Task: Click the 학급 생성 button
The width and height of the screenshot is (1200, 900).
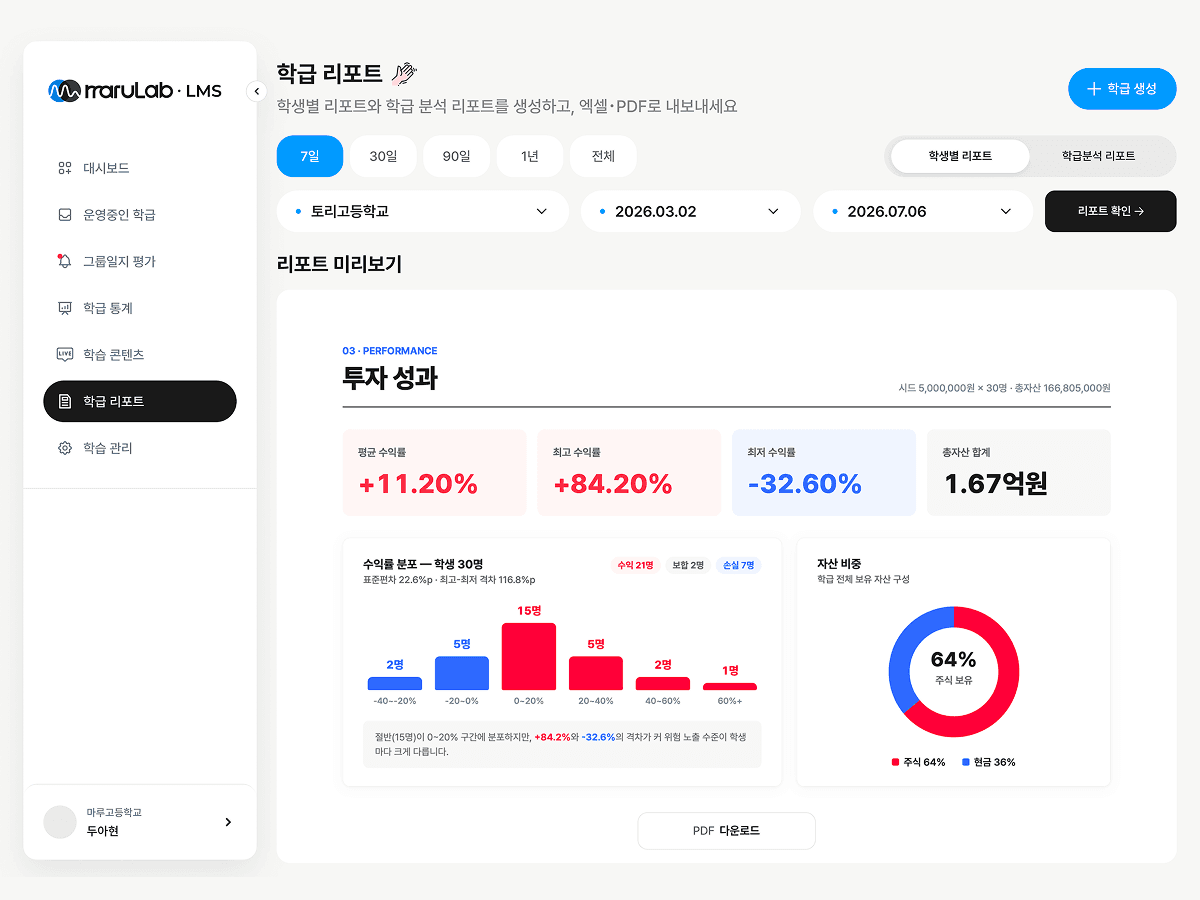Action: (1122, 89)
